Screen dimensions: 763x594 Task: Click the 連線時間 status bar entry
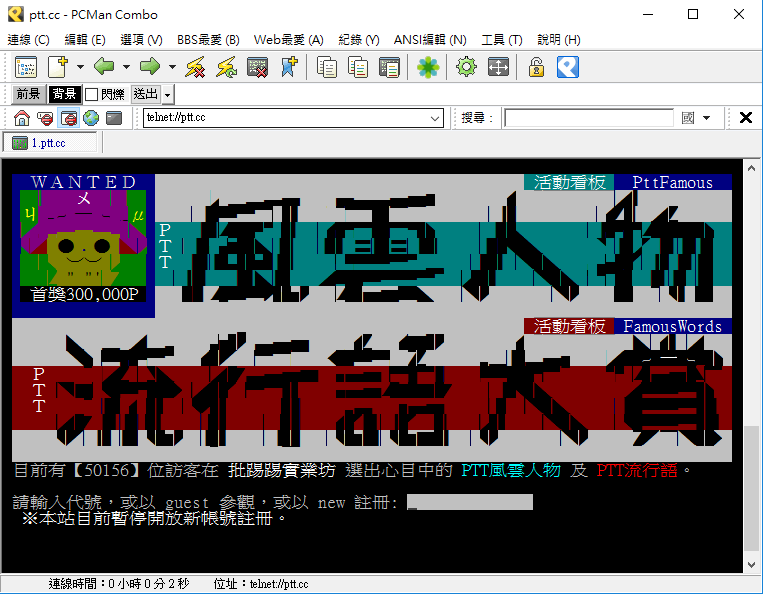coord(119,584)
